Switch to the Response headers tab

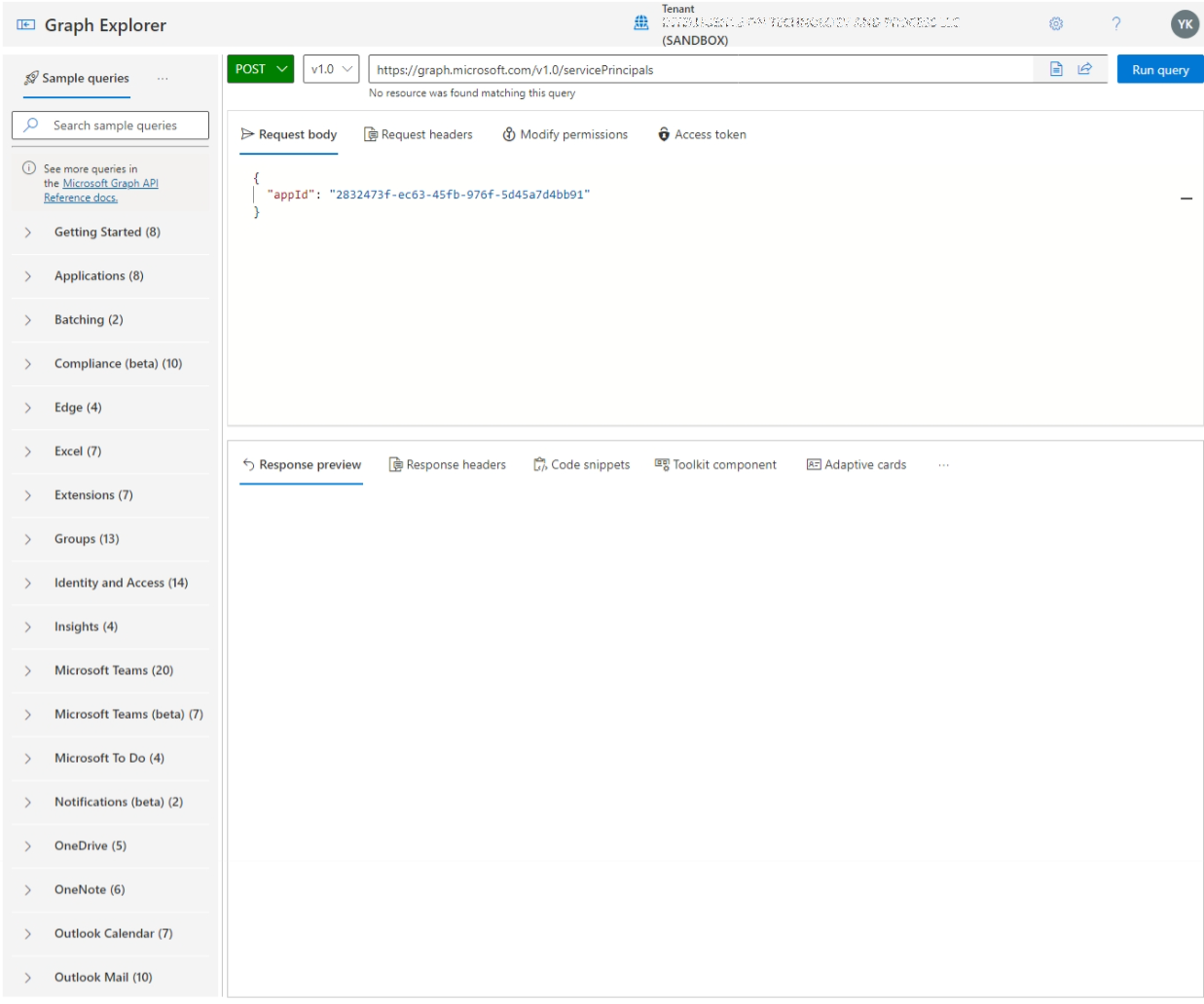(448, 465)
